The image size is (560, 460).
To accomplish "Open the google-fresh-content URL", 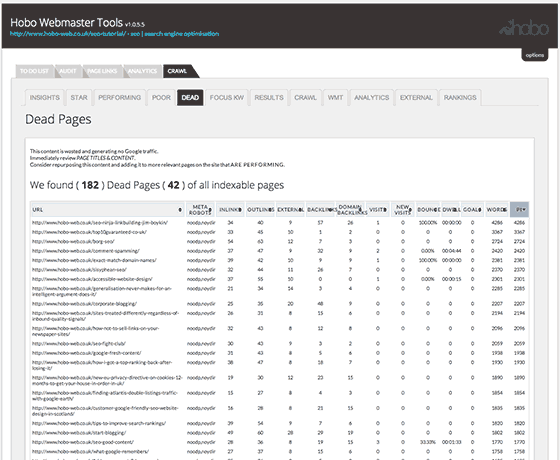I will (86, 353).
